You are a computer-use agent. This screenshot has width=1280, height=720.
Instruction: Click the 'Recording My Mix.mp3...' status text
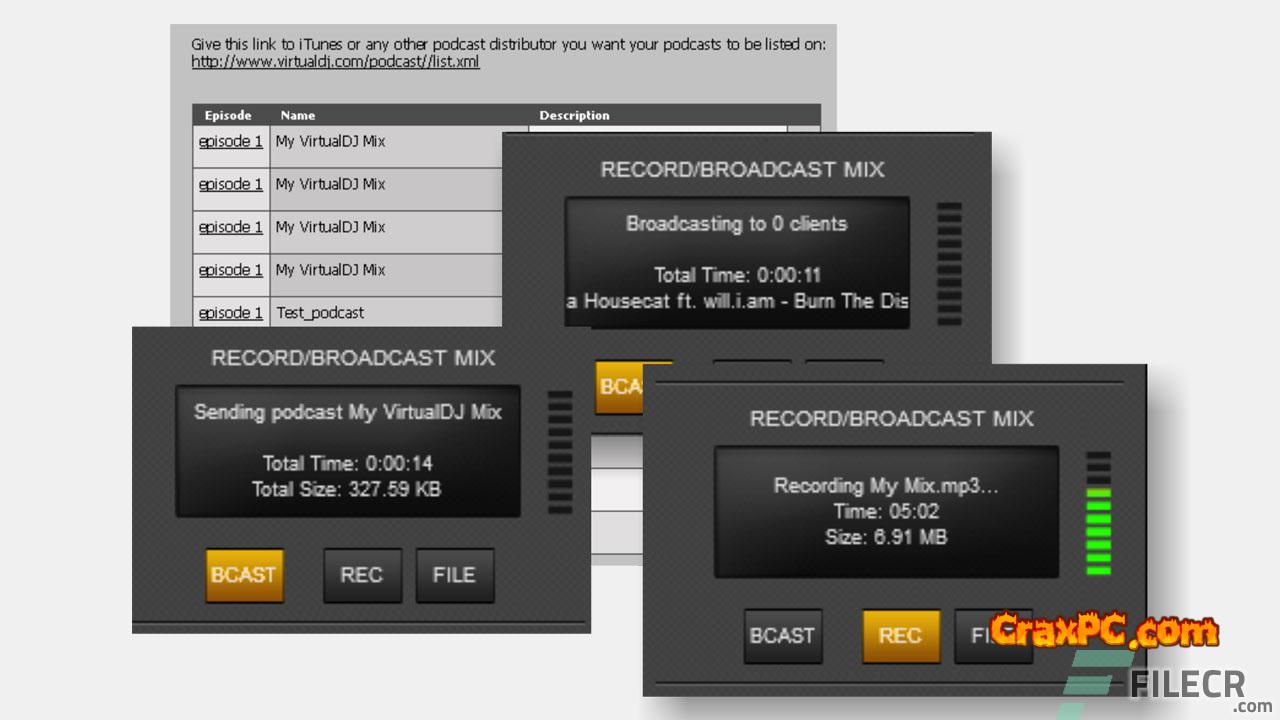(x=886, y=486)
